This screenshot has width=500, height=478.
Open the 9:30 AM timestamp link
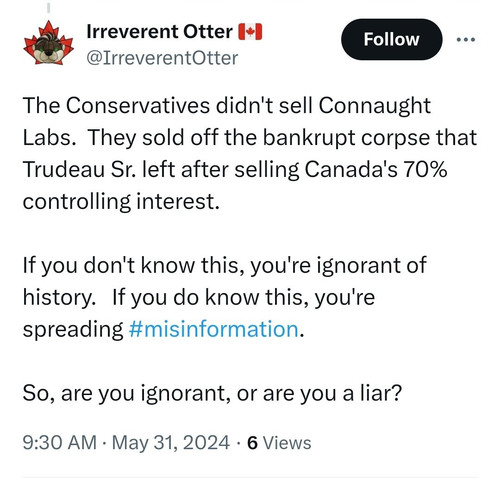click(60, 443)
